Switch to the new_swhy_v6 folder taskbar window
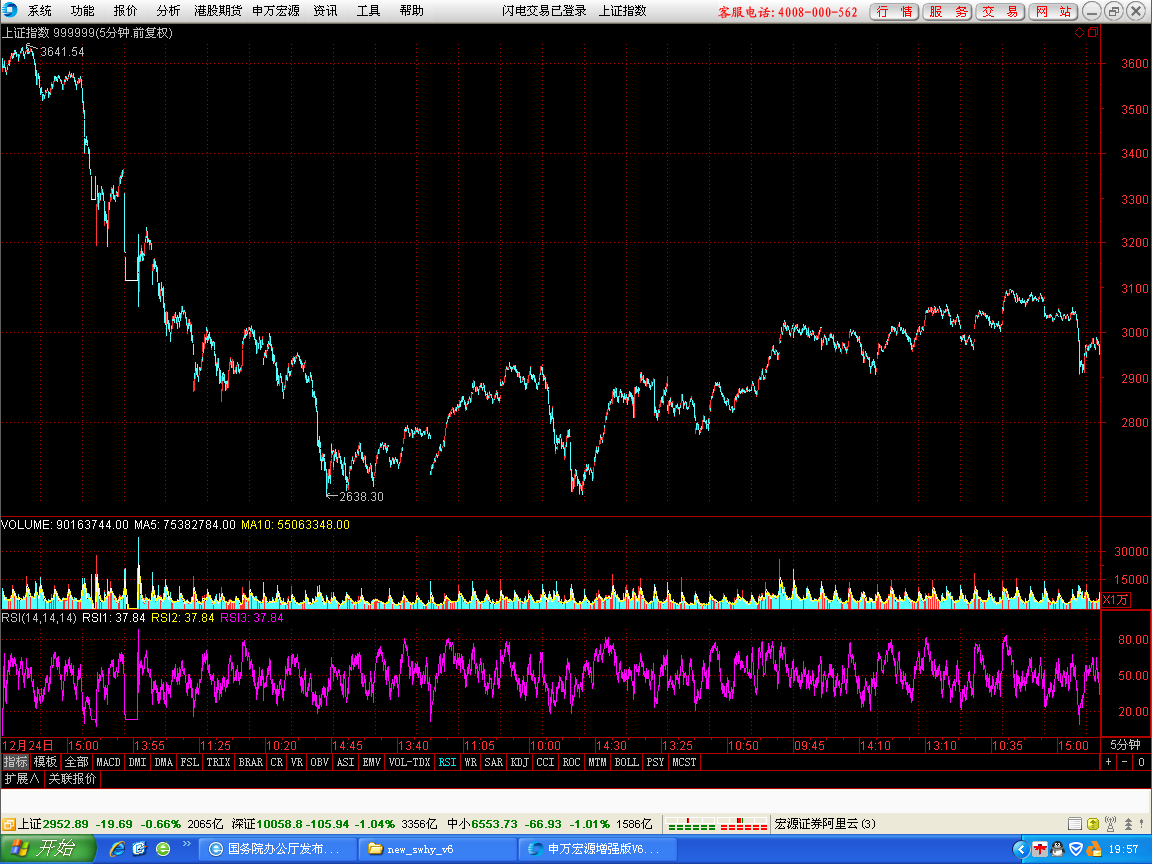 [437, 849]
